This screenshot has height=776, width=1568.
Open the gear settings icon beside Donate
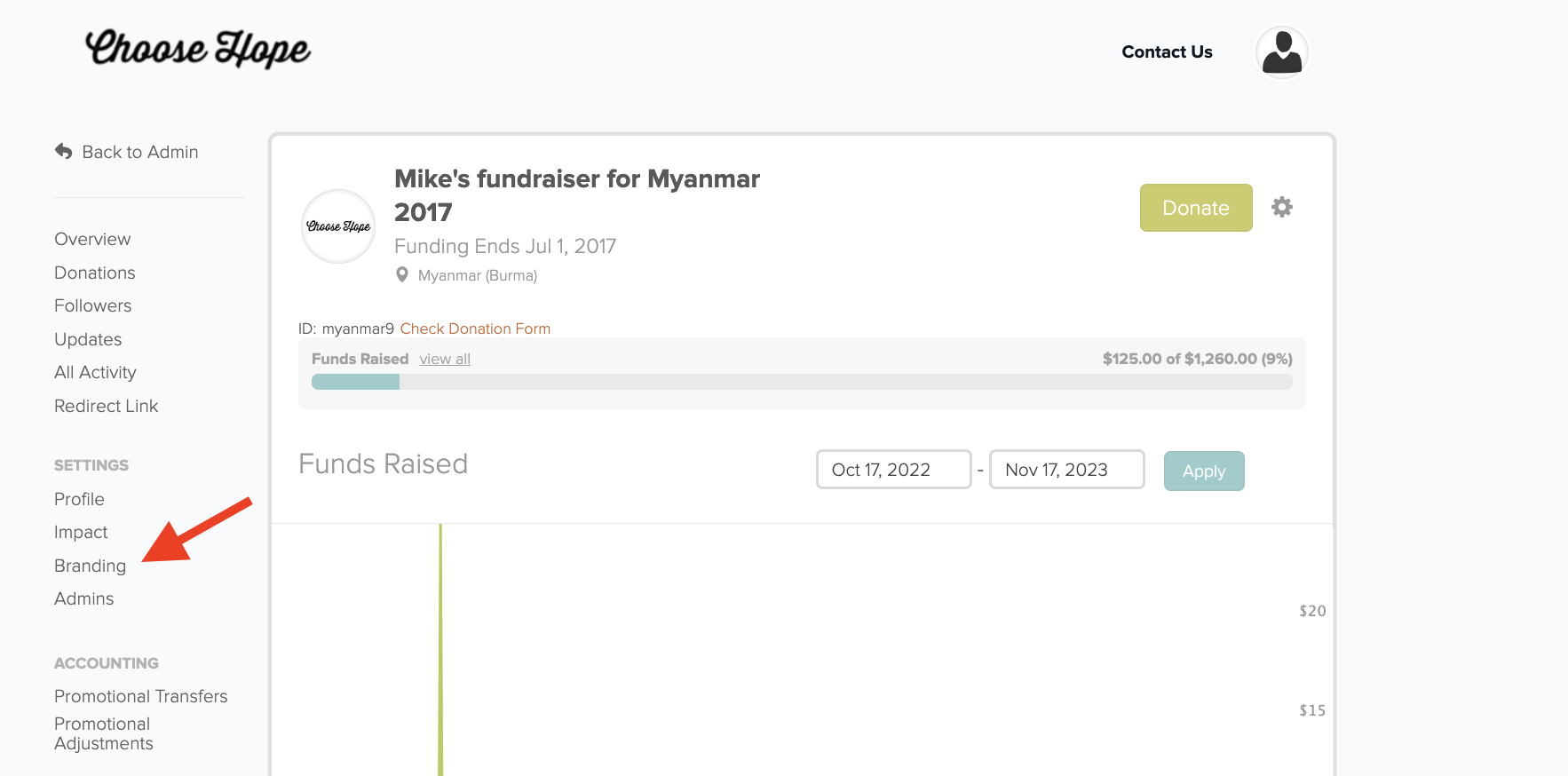pyautogui.click(x=1281, y=207)
